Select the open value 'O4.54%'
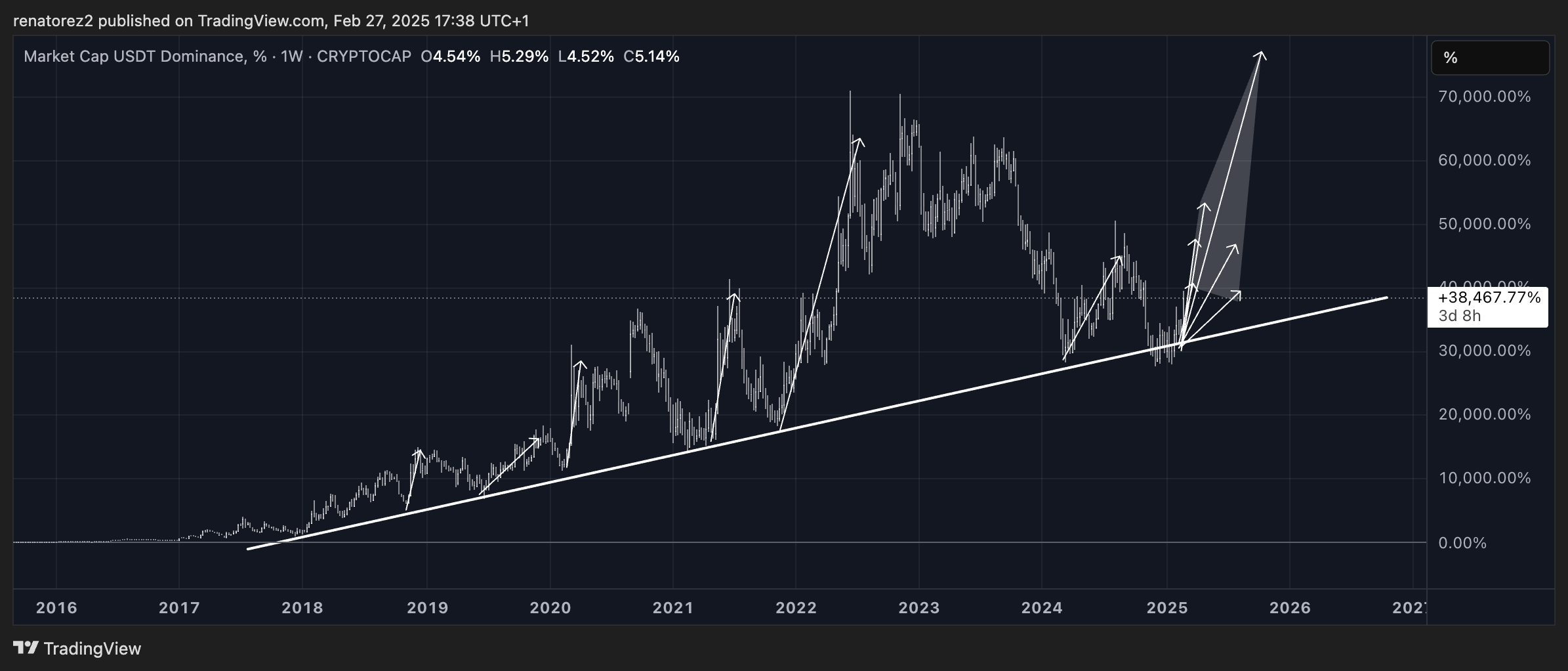Image resolution: width=1568 pixels, height=671 pixels. coord(451,56)
